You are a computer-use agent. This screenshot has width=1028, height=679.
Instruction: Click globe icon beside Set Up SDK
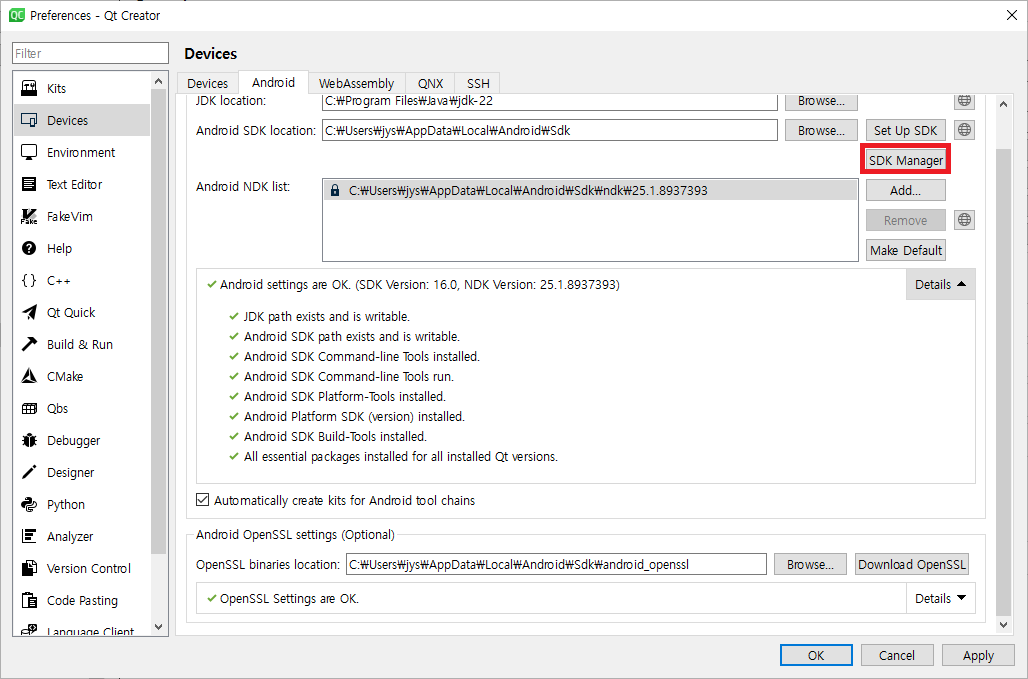pos(964,130)
